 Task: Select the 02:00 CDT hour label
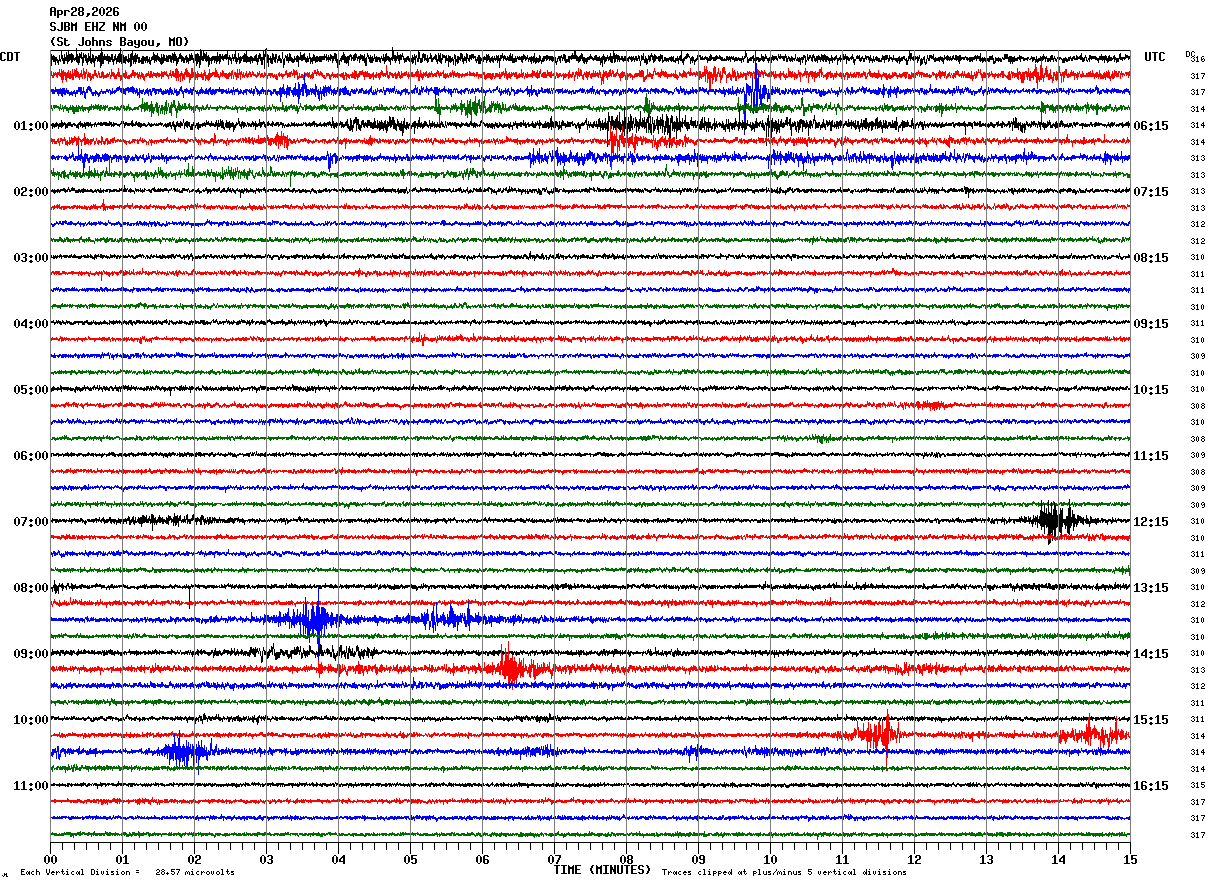(x=31, y=192)
